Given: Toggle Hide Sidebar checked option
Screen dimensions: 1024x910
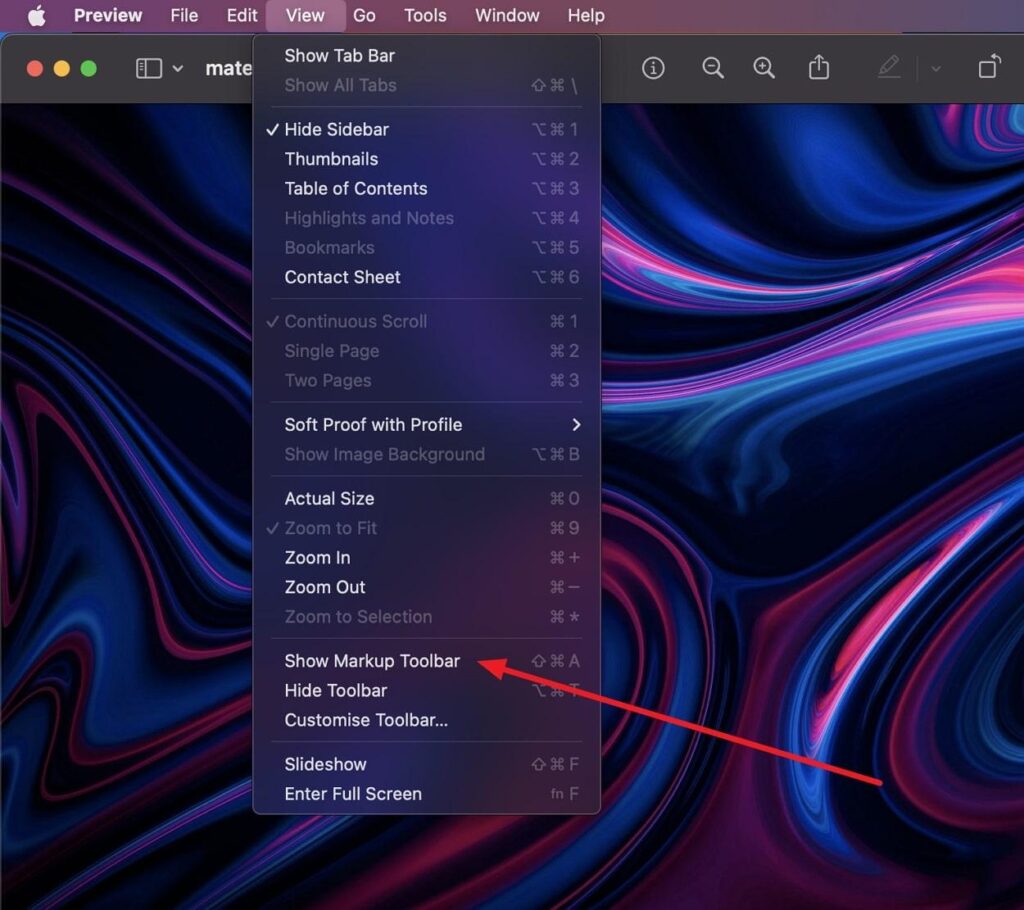Looking at the screenshot, I should (x=426, y=129).
